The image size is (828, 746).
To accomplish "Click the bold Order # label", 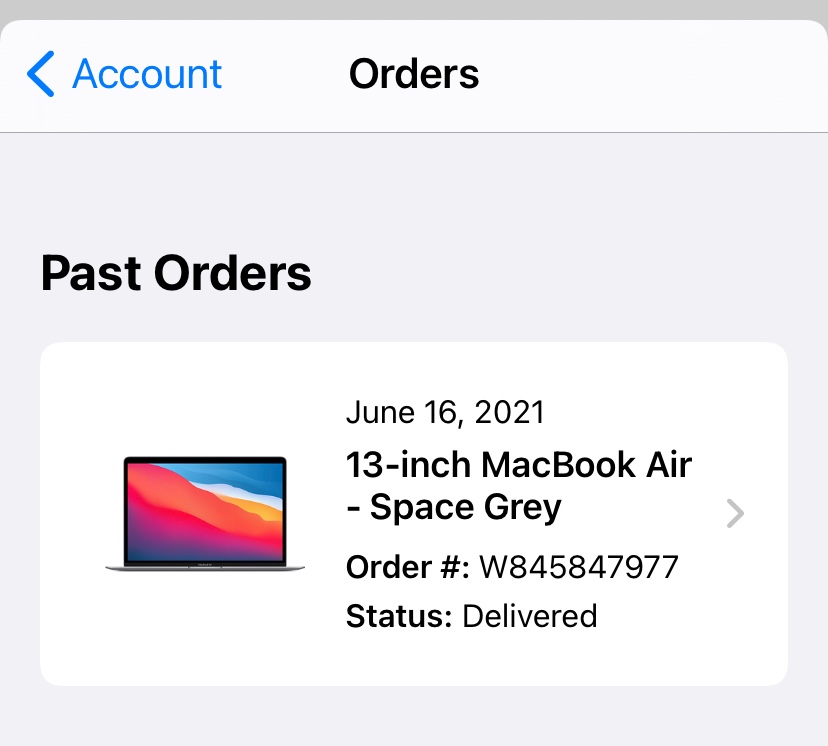I will [408, 567].
